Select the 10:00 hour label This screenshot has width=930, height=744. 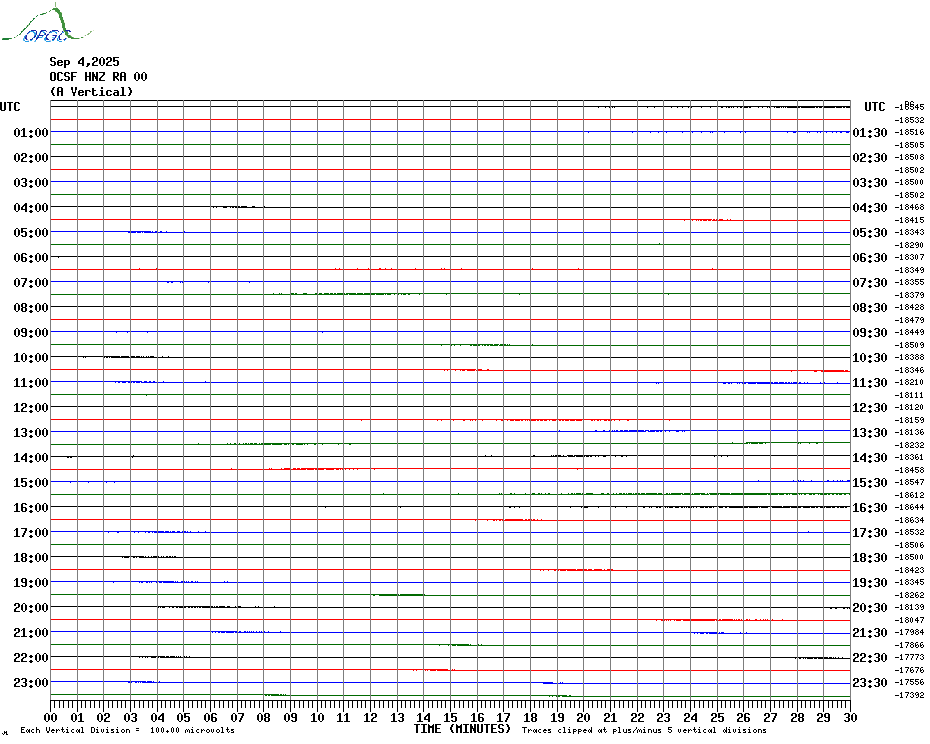click(x=31, y=358)
